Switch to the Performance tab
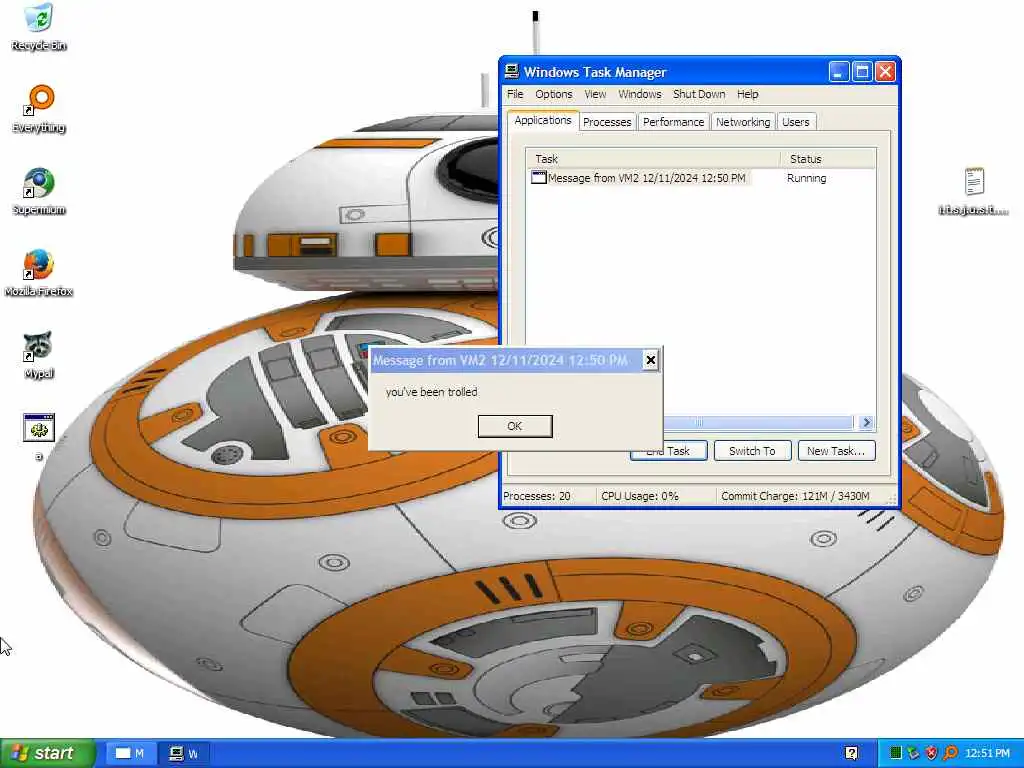Screen dimensions: 1024x768 [673, 122]
